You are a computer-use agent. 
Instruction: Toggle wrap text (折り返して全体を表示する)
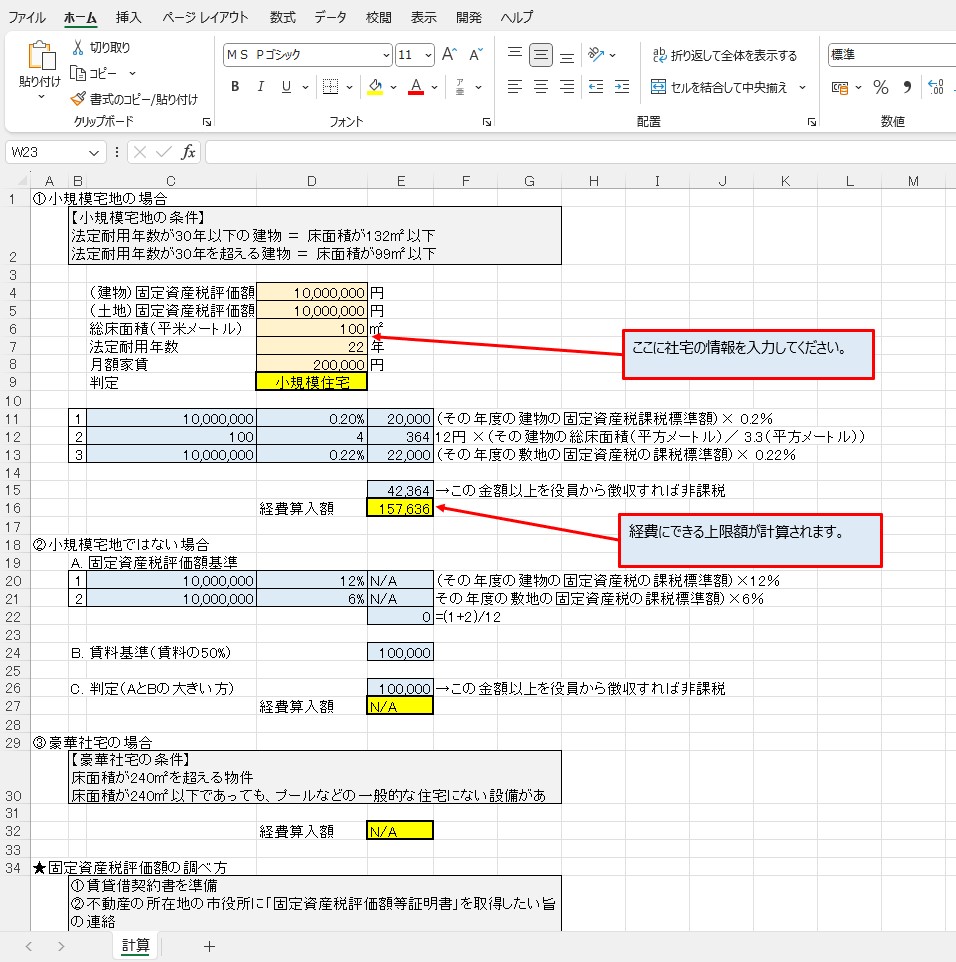[724, 55]
